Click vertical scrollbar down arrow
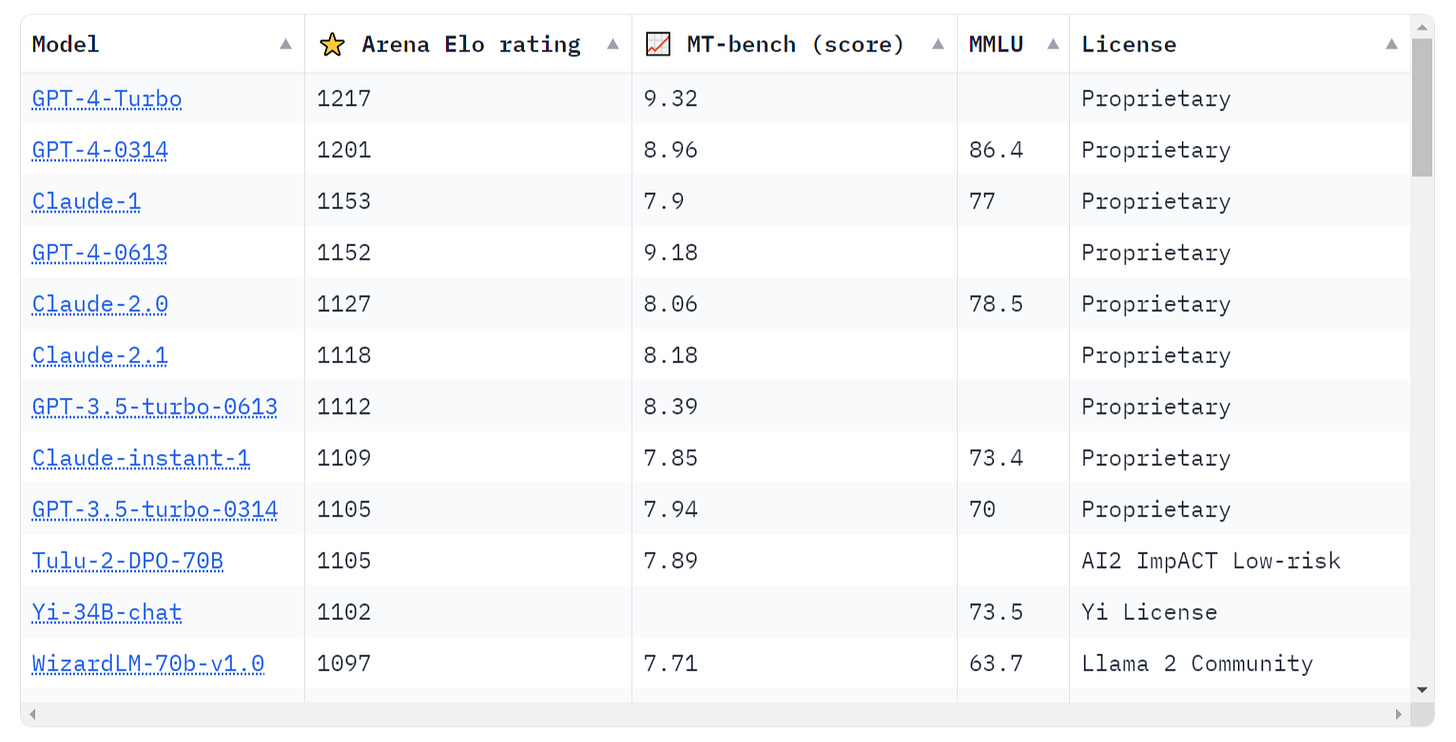 click(1422, 690)
